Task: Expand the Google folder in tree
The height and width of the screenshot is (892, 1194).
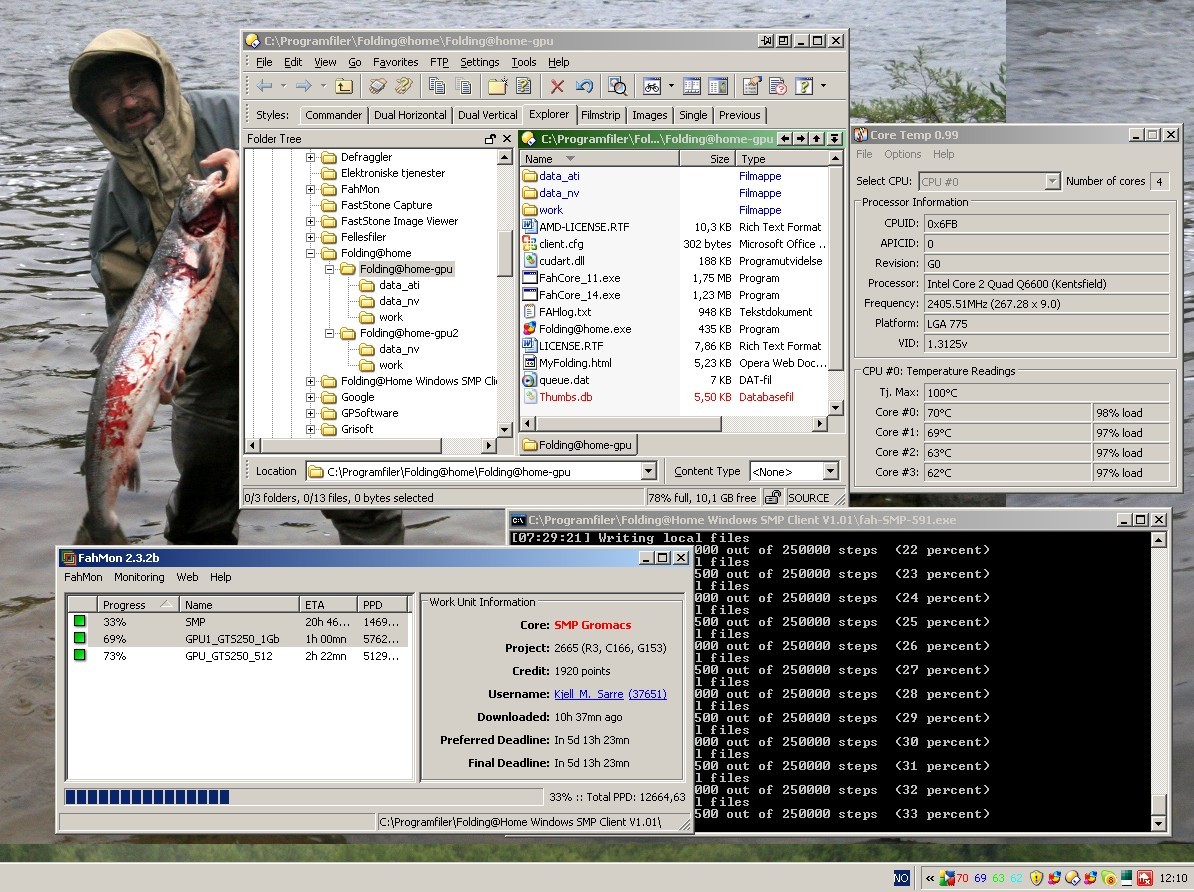Action: pos(311,397)
